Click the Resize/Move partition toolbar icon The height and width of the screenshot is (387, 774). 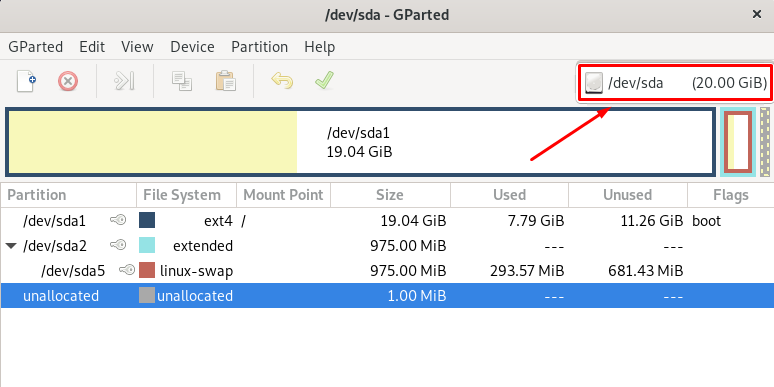coord(124,81)
